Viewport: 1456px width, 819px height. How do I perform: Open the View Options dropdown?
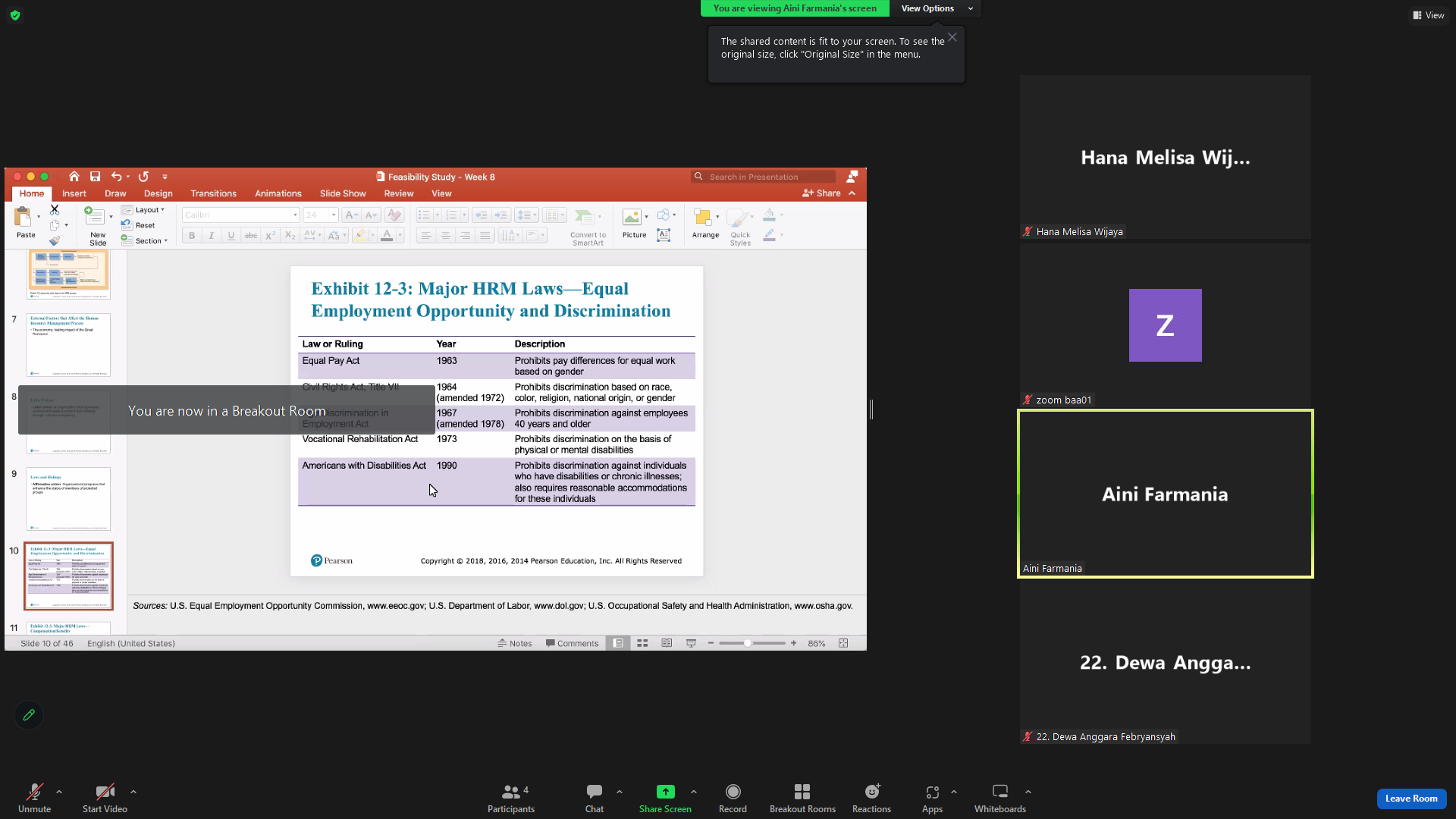(x=936, y=8)
